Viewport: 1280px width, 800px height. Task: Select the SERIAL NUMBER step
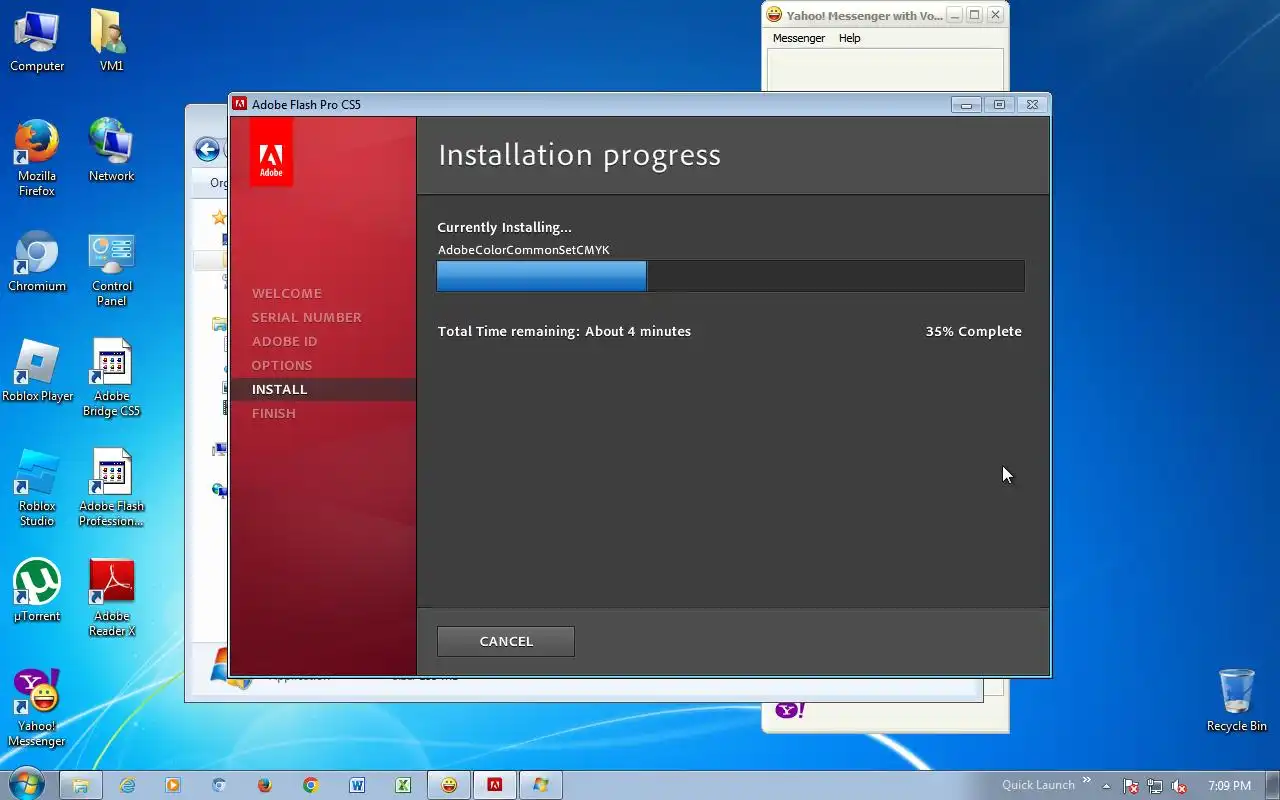(307, 317)
